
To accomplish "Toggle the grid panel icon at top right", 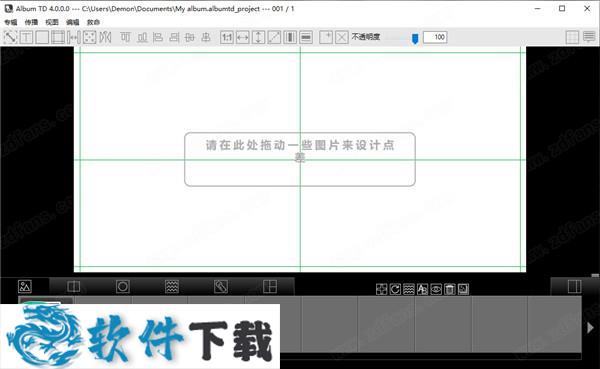I will [x=572, y=37].
